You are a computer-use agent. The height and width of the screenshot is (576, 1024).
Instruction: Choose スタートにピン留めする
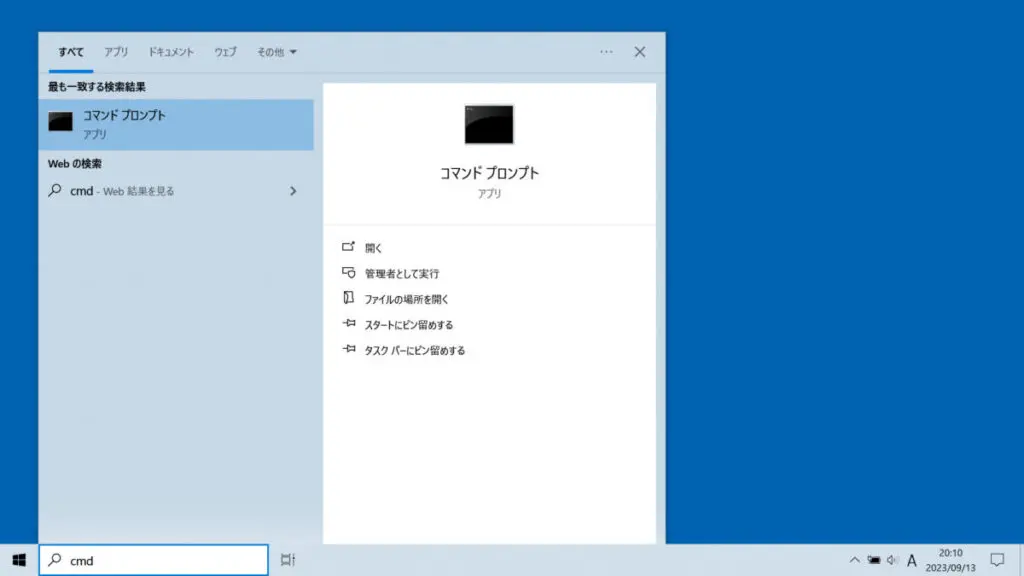coord(408,325)
